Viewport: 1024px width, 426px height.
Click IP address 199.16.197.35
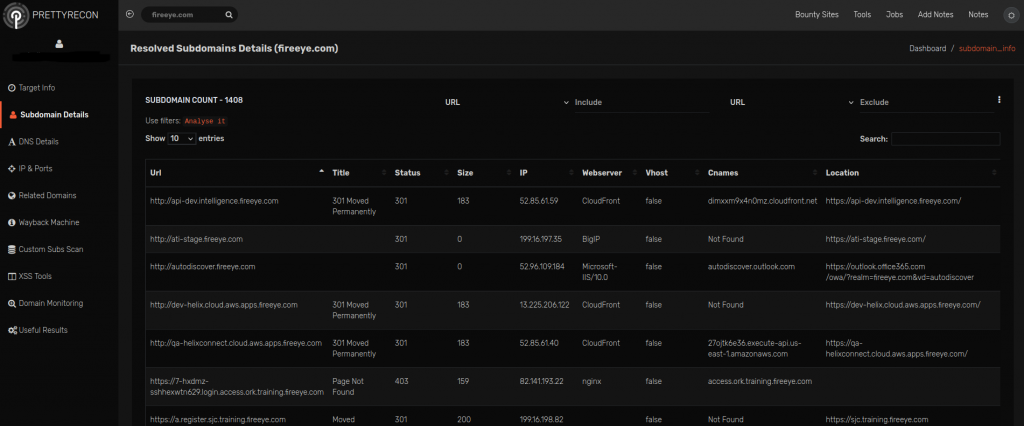point(541,239)
